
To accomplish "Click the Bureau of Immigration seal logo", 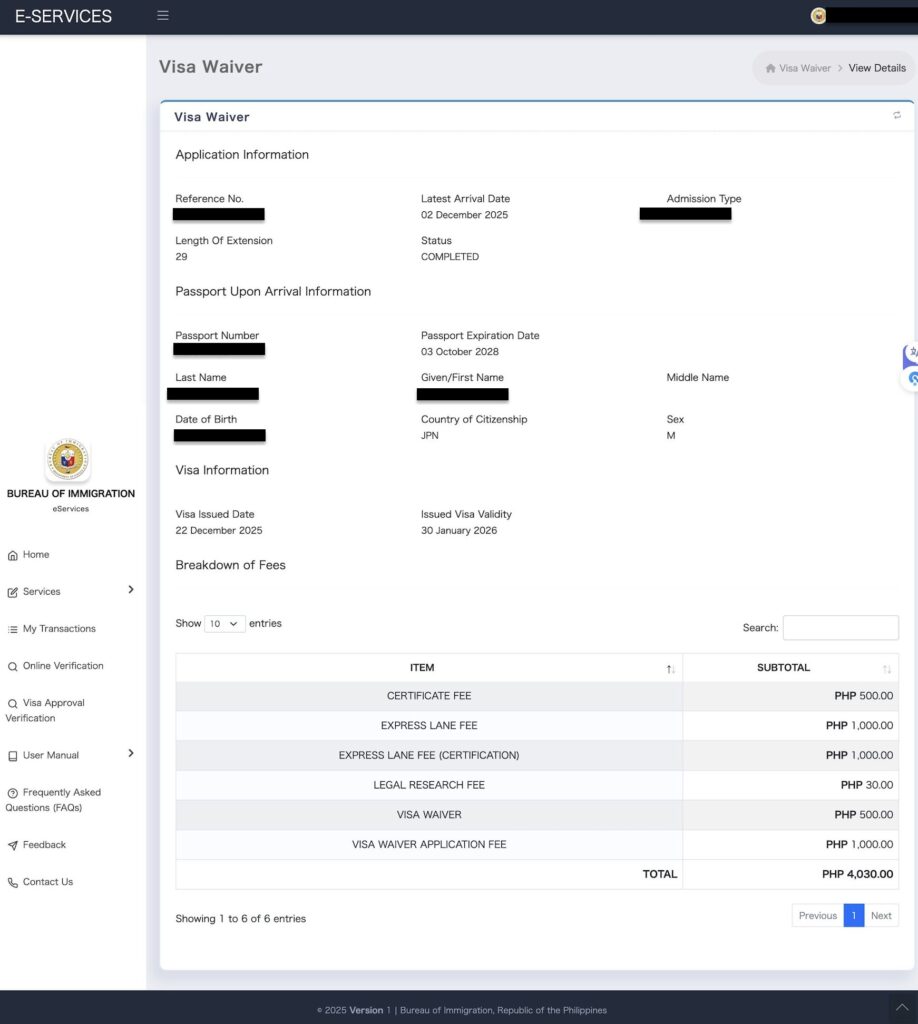I will coord(68,459).
